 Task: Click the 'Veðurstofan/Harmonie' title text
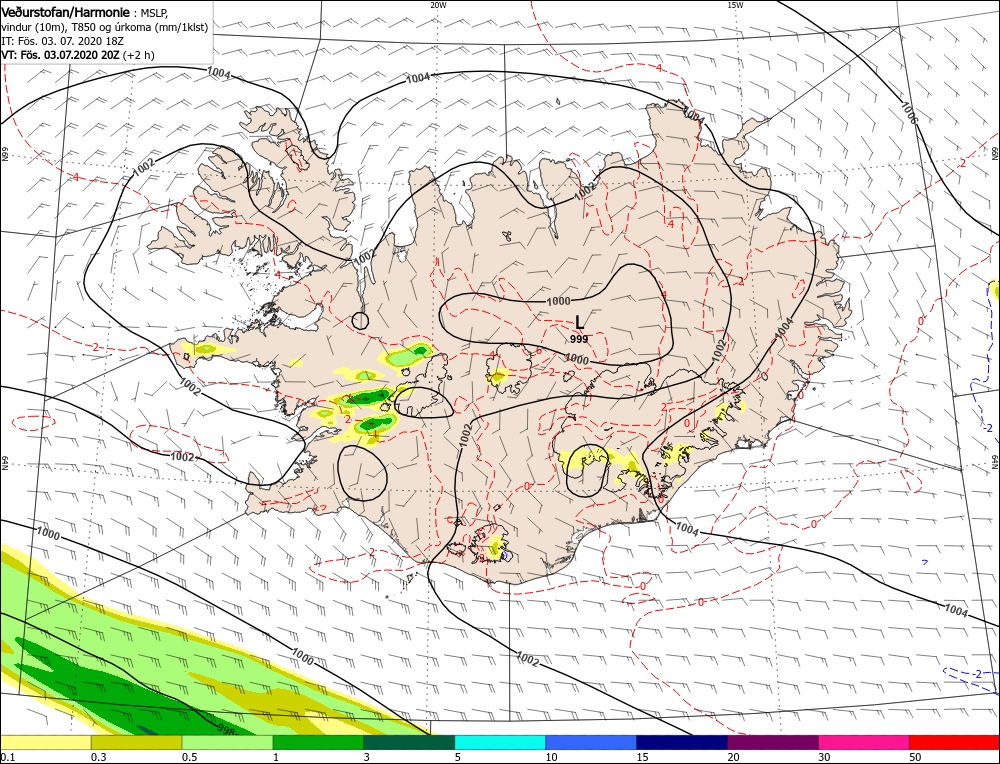(66, 13)
